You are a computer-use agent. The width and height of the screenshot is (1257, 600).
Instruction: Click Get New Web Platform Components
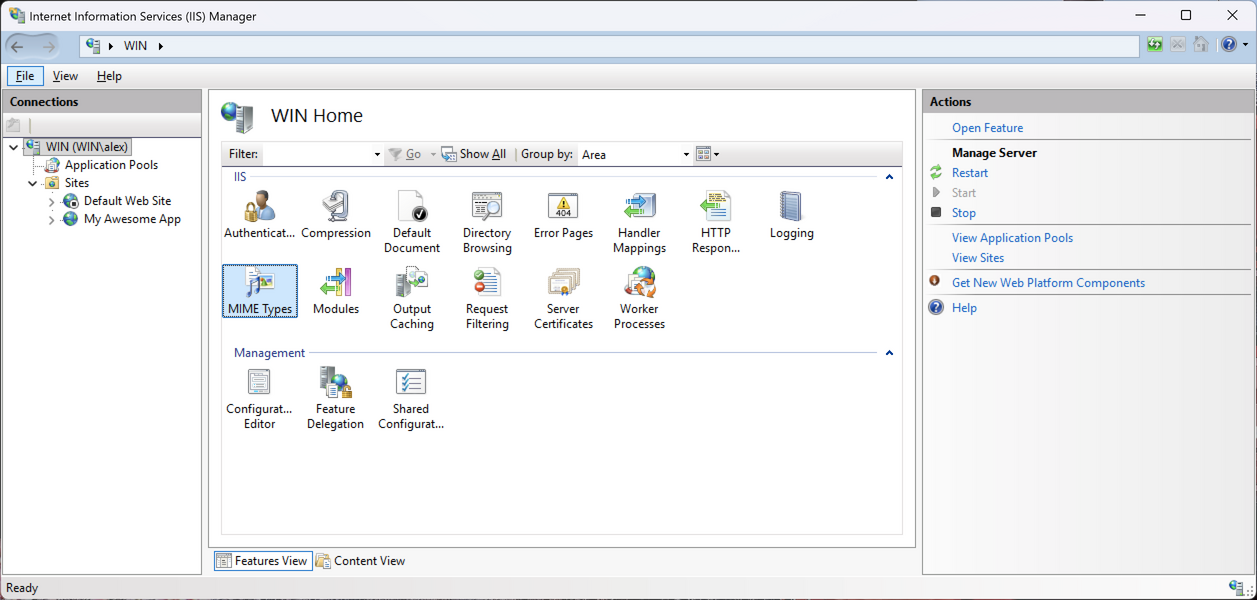(1048, 283)
